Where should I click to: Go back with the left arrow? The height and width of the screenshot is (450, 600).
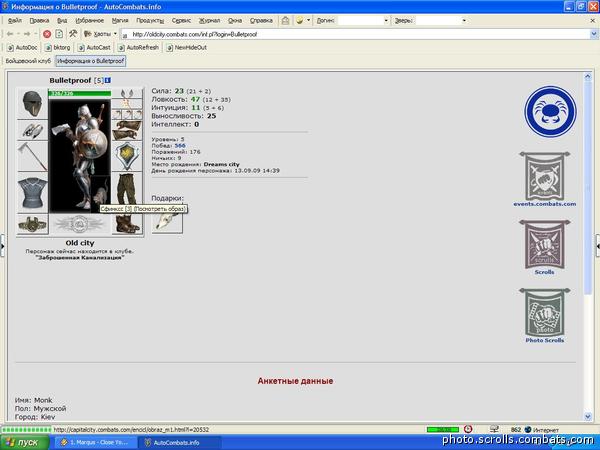(10, 34)
